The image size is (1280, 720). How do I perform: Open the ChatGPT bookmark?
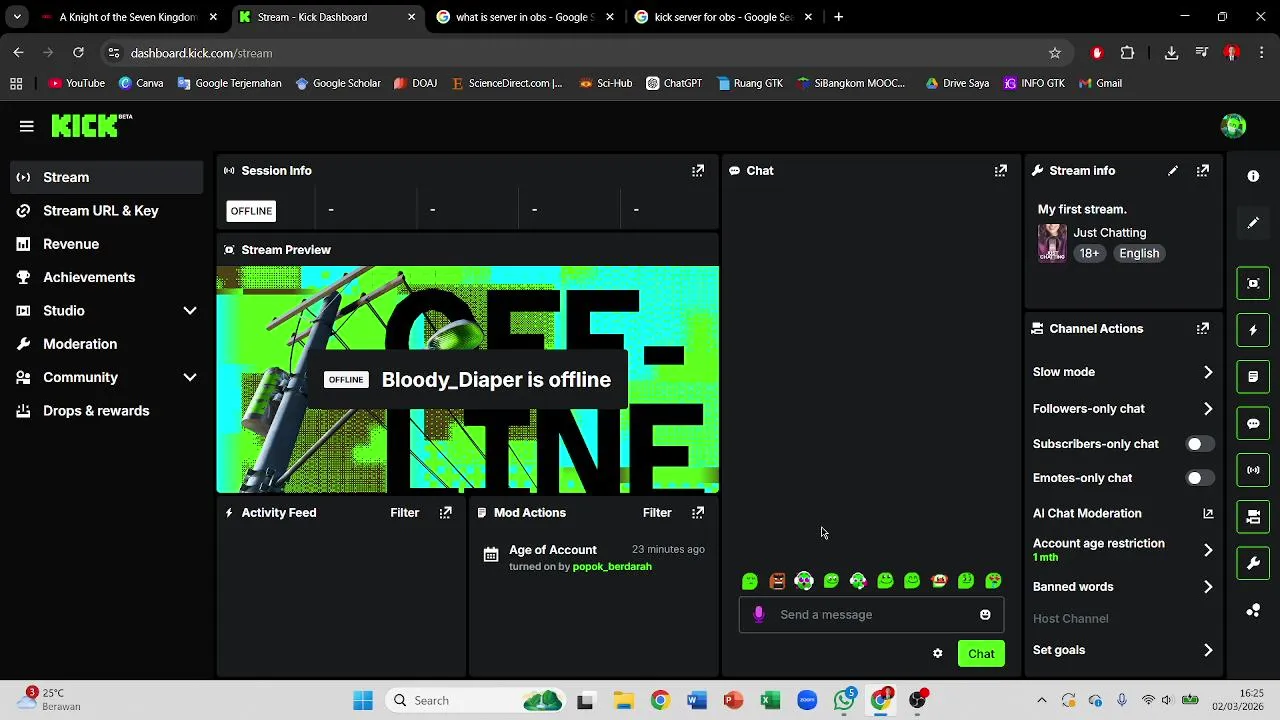[x=674, y=83]
